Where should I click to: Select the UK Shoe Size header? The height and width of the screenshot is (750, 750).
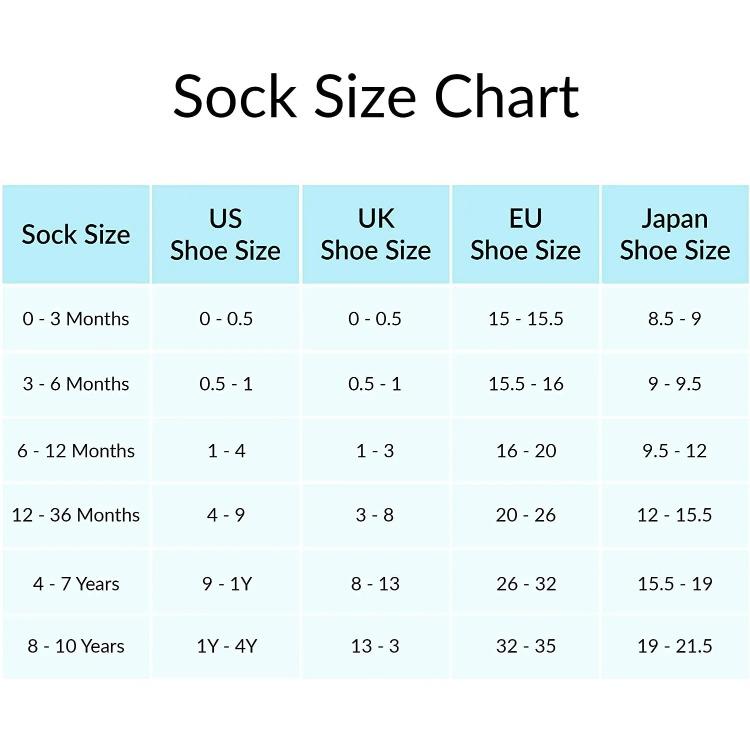(375, 235)
